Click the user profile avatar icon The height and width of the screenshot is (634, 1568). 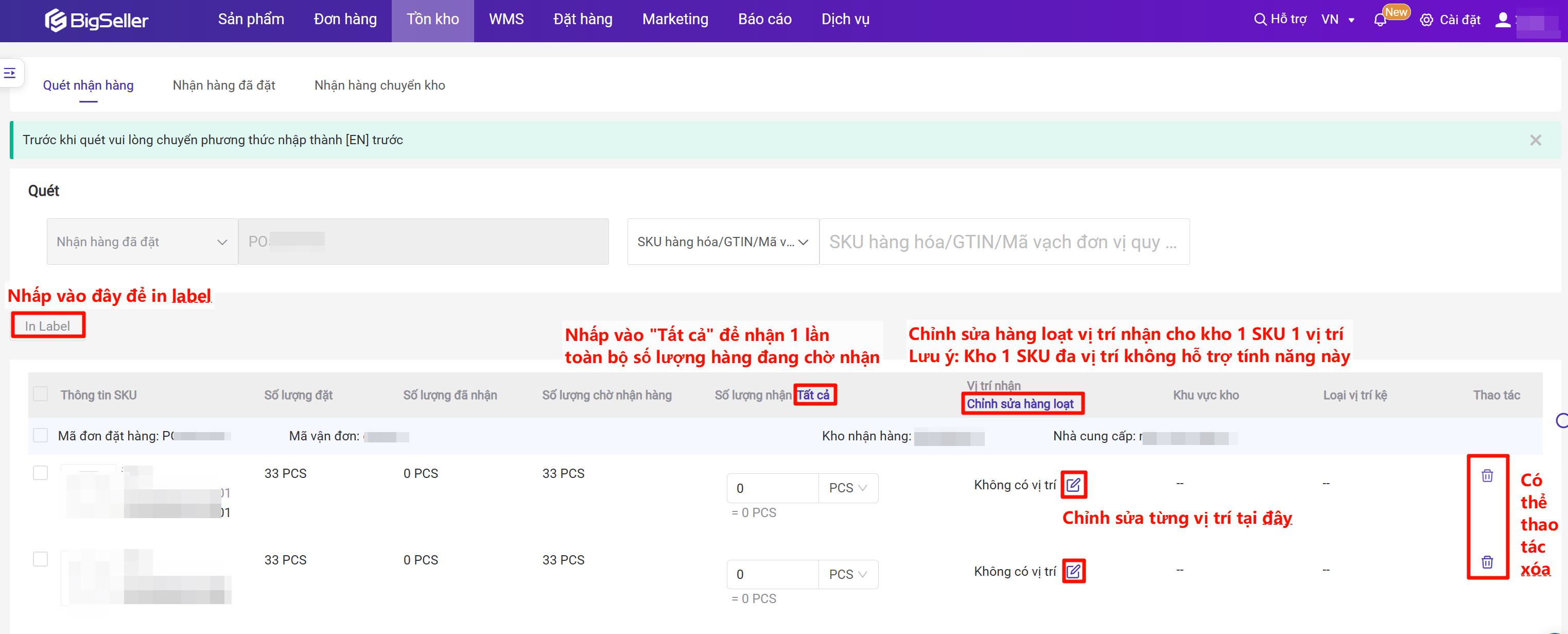1502,20
